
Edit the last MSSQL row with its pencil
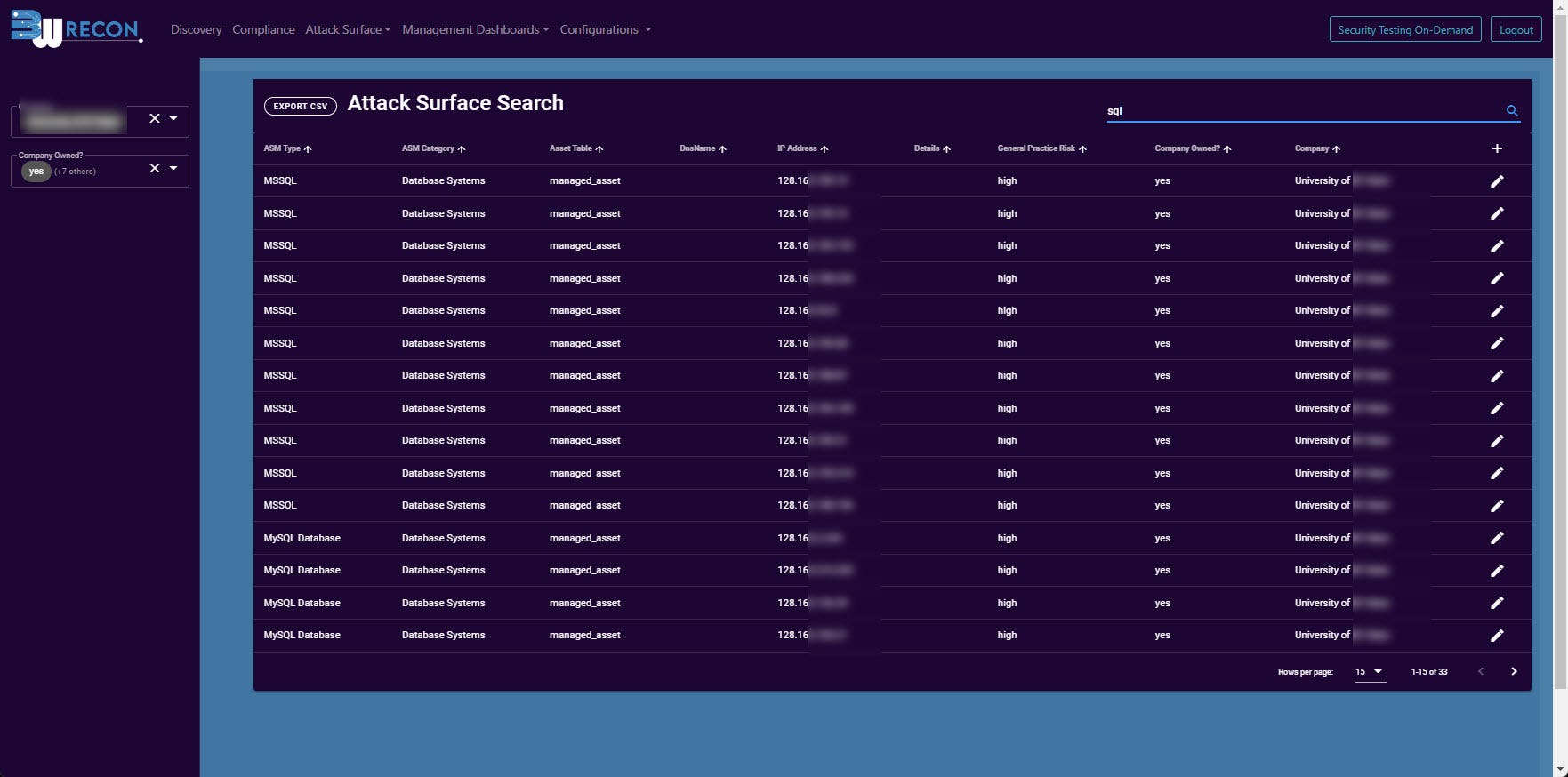1497,506
